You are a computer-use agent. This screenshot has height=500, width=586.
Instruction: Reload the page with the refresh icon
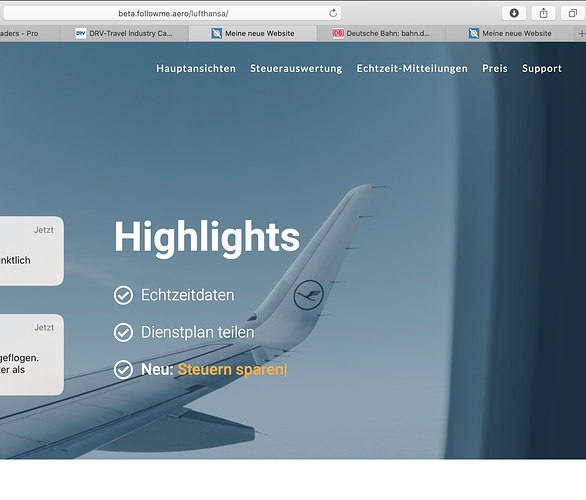[333, 13]
